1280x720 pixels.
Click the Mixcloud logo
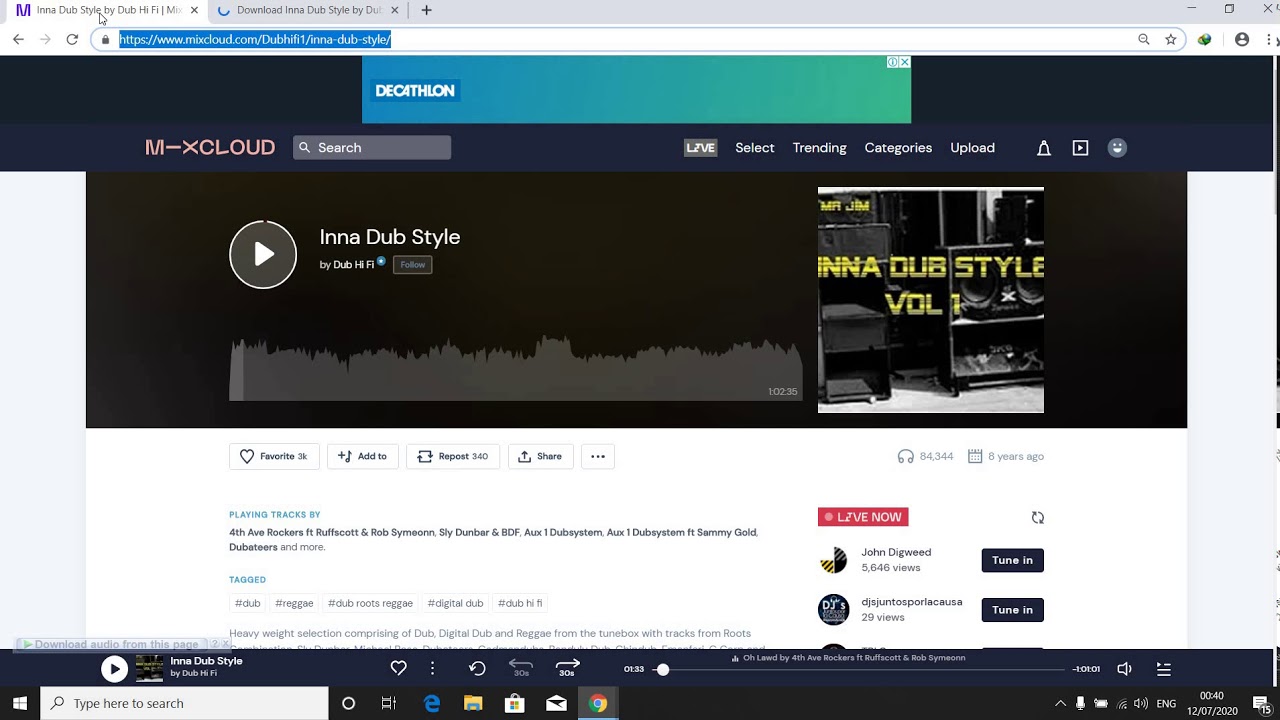pyautogui.click(x=210, y=147)
